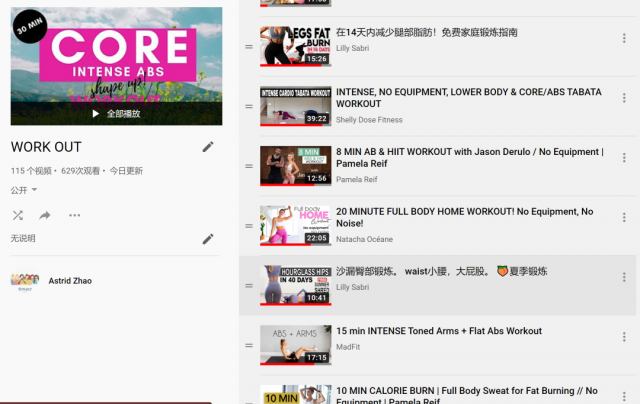Click the 115 个视频 video count text
640x404 pixels.
click(31, 171)
